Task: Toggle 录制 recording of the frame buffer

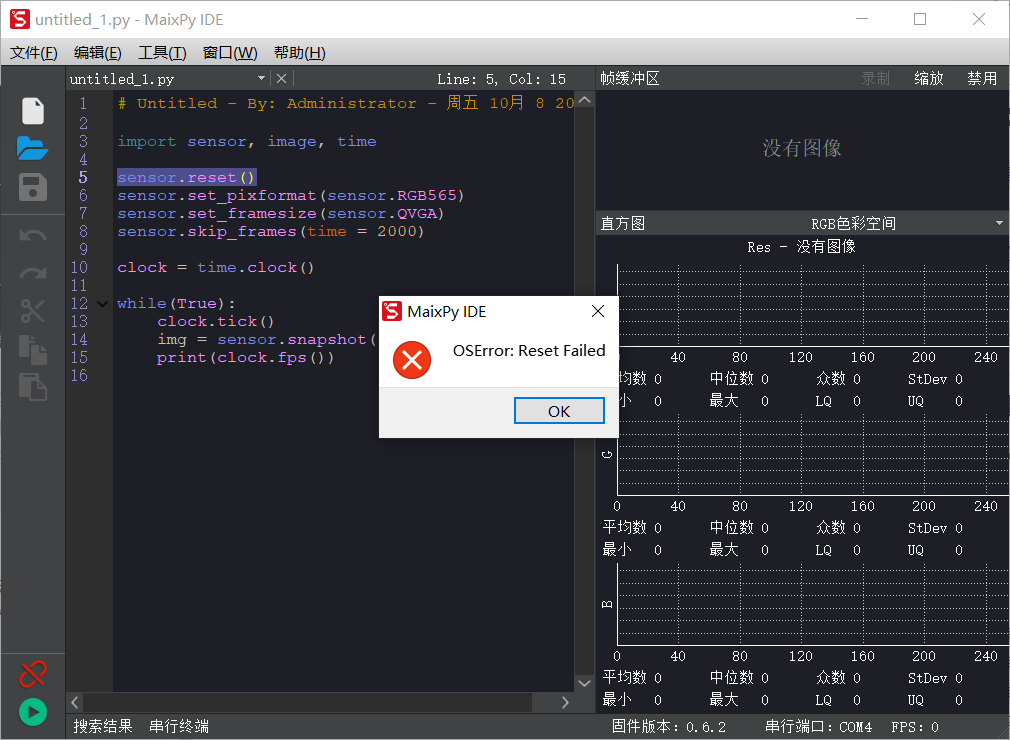Action: 875,77
